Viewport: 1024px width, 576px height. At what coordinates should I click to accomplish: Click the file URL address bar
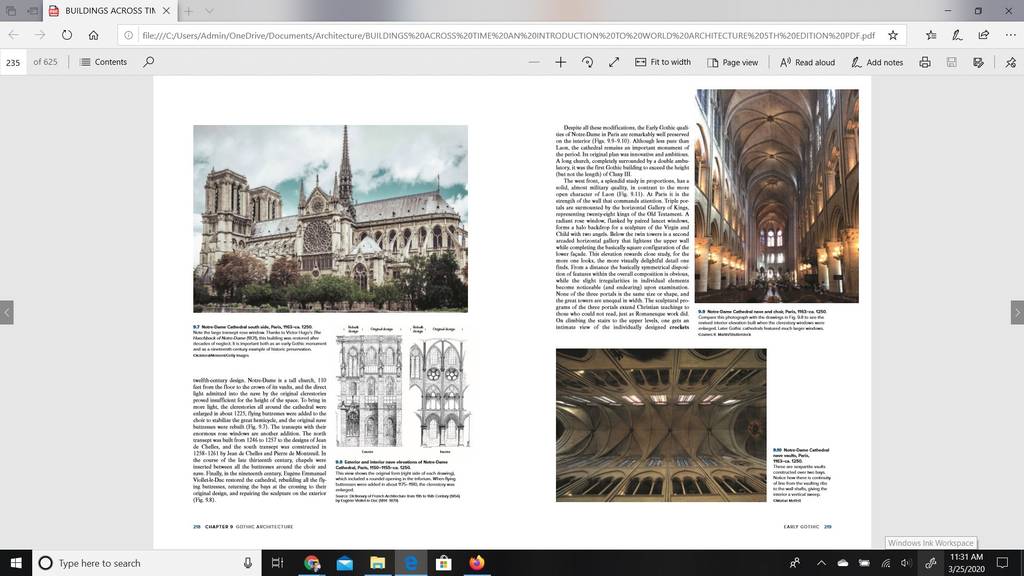pyautogui.click(x=508, y=35)
